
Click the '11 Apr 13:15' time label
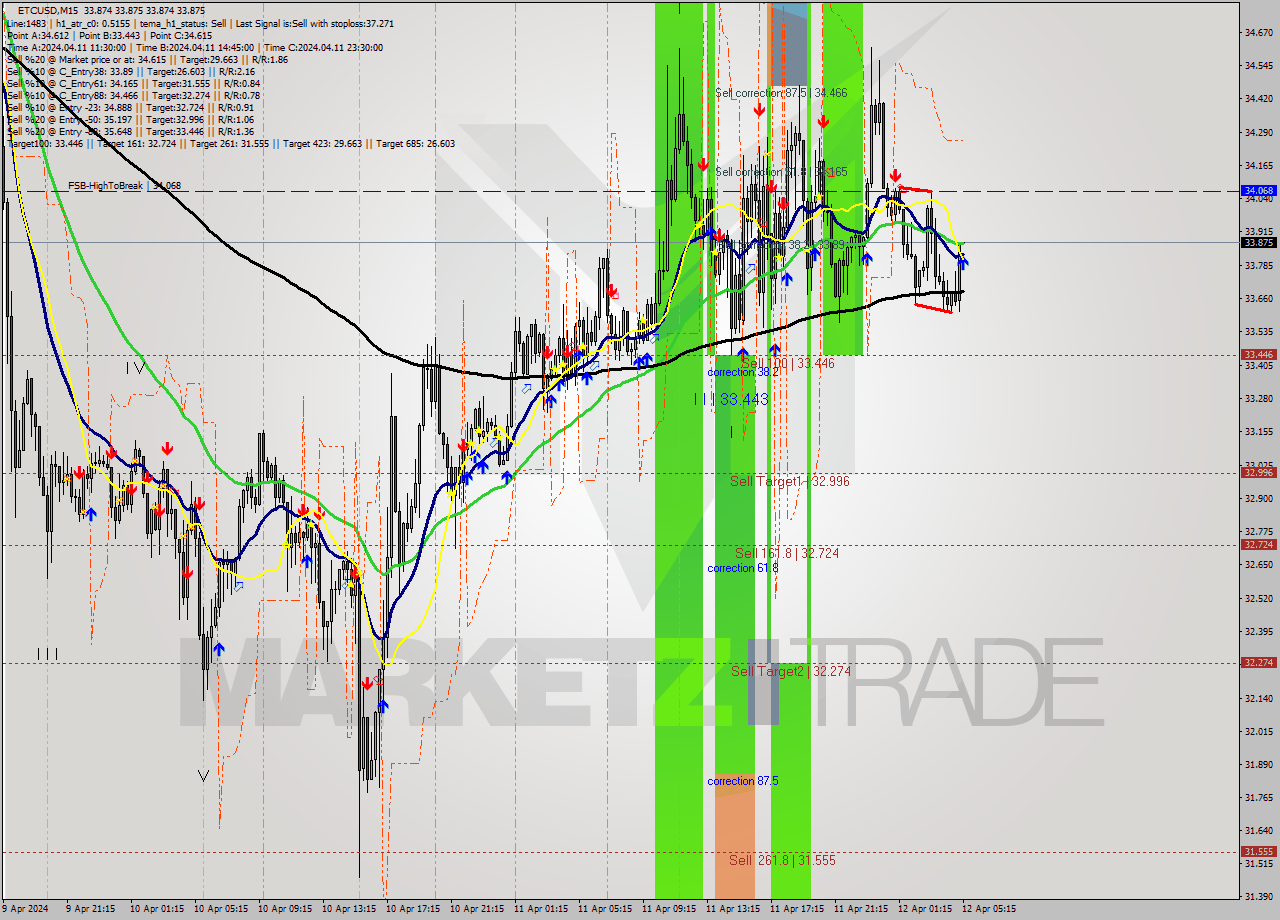pos(733,909)
